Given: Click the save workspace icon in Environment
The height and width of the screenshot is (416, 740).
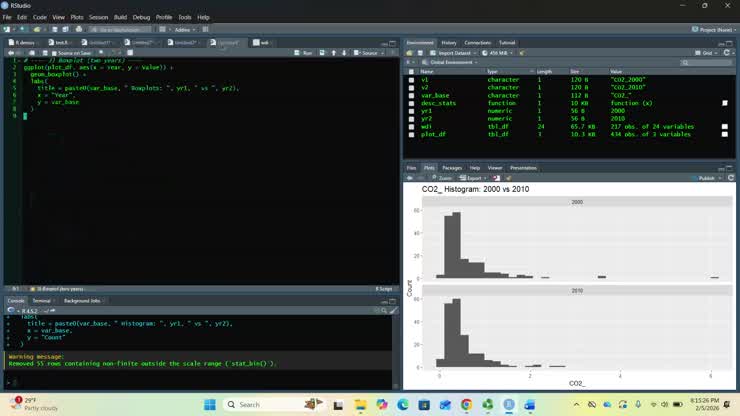Looking at the screenshot, I should (420, 53).
